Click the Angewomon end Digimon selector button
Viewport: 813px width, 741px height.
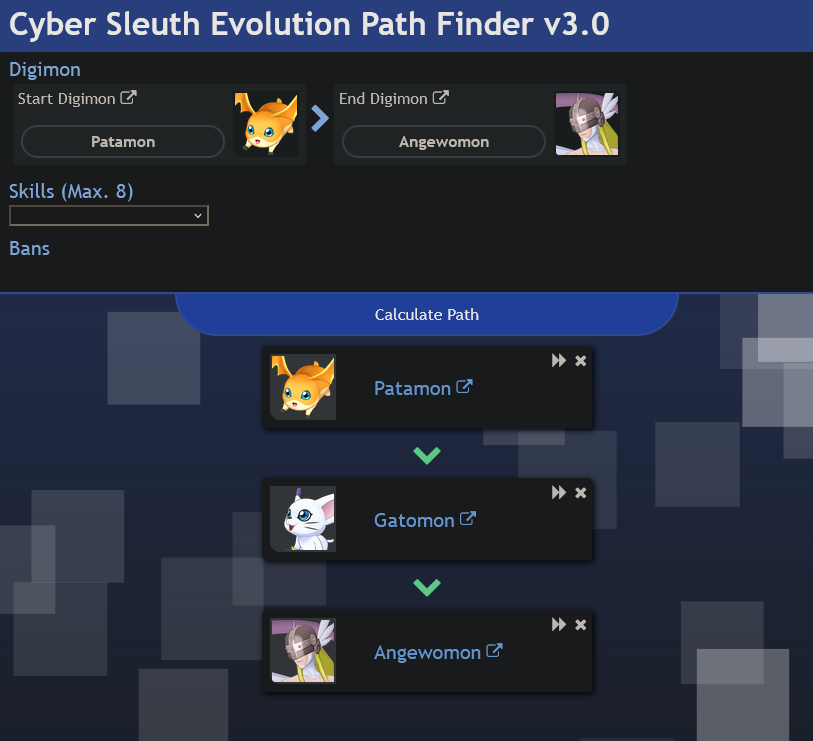pyautogui.click(x=444, y=142)
